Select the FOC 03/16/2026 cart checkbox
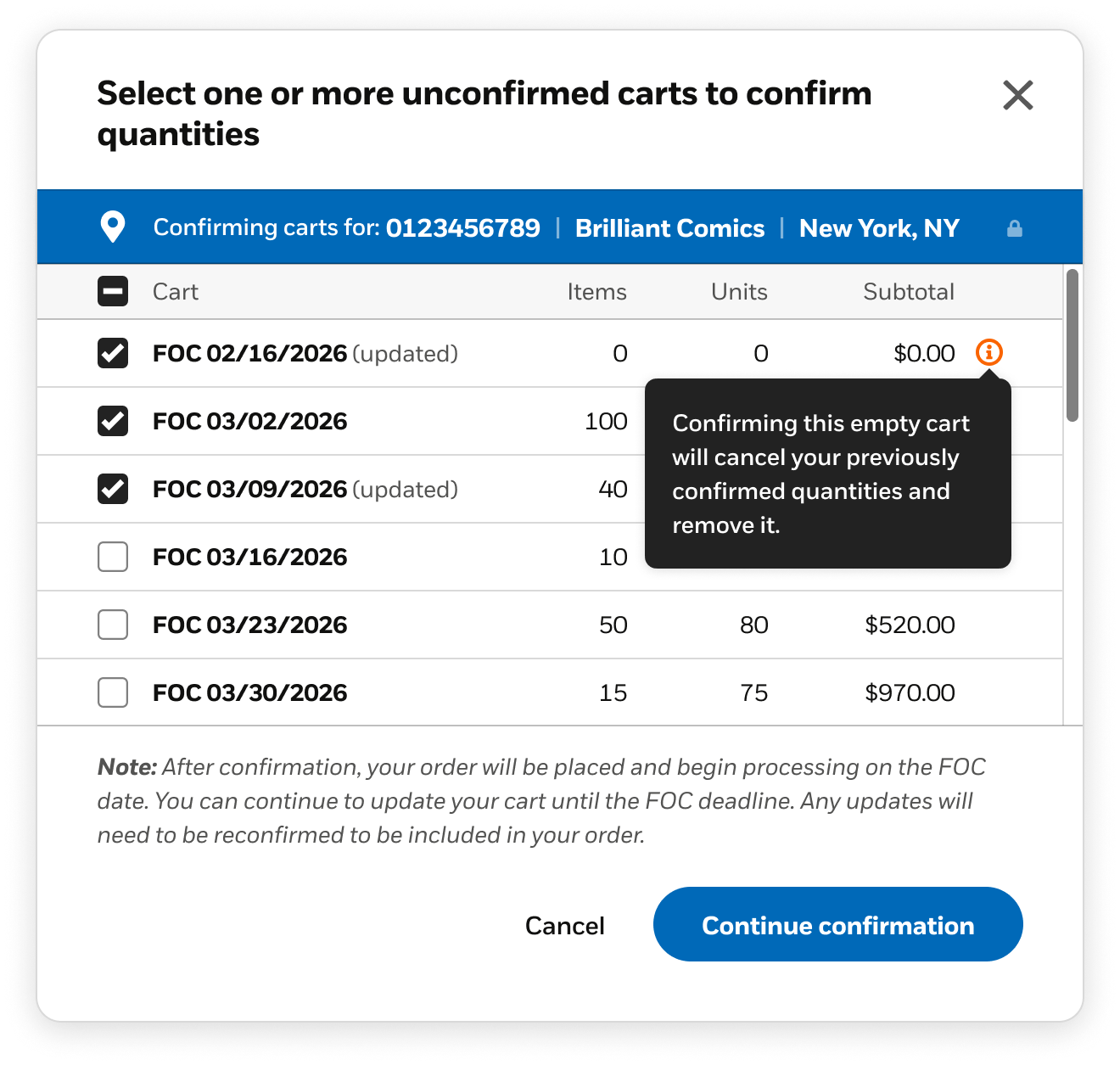The width and height of the screenshot is (1120, 1065). pos(113,557)
